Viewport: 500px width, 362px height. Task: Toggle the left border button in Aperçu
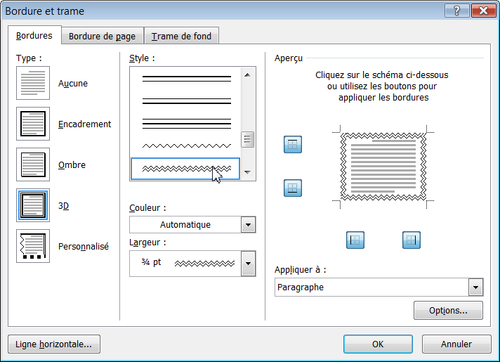pos(355,240)
